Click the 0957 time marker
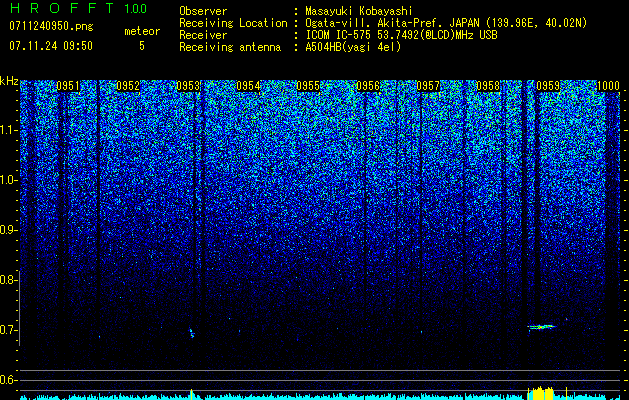The width and height of the screenshot is (629, 400). point(428,86)
